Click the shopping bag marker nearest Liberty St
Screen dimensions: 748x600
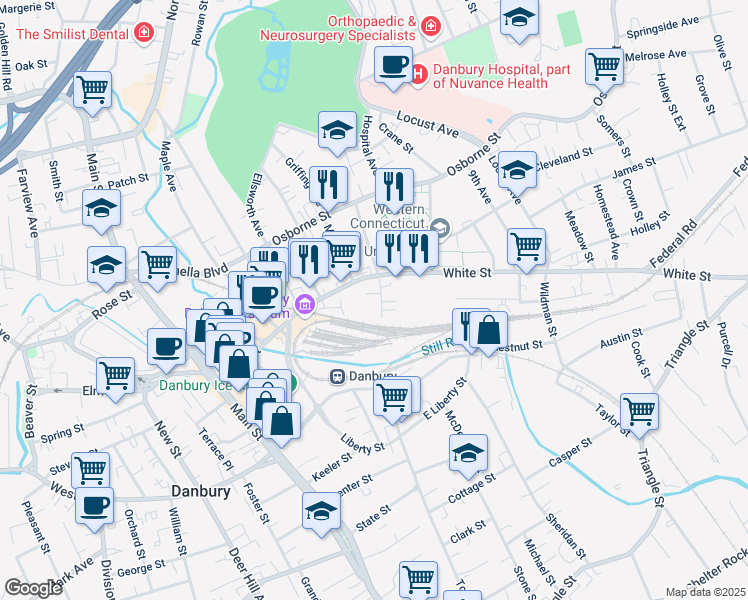pyautogui.click(x=281, y=424)
